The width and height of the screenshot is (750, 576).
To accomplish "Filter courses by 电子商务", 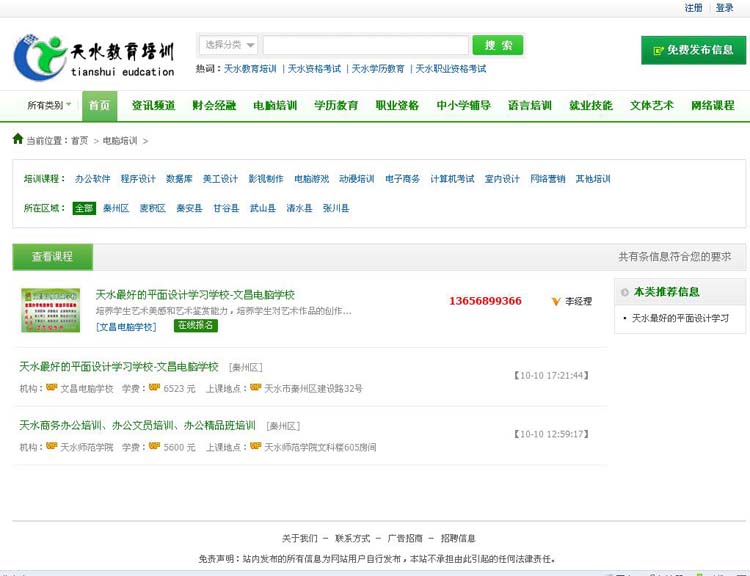I will pos(402,179).
